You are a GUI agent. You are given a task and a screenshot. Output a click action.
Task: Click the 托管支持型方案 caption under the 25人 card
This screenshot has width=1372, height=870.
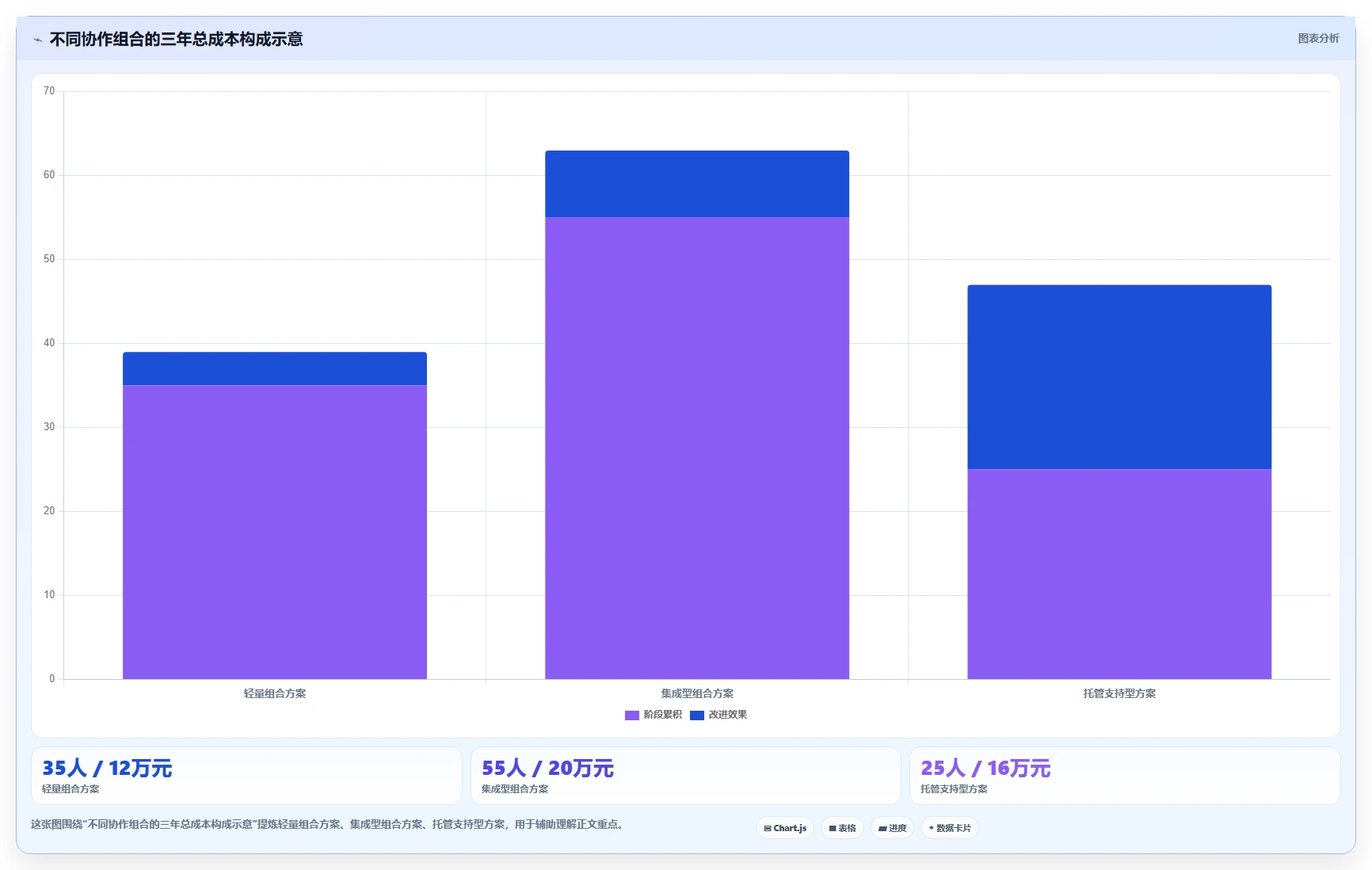[954, 789]
